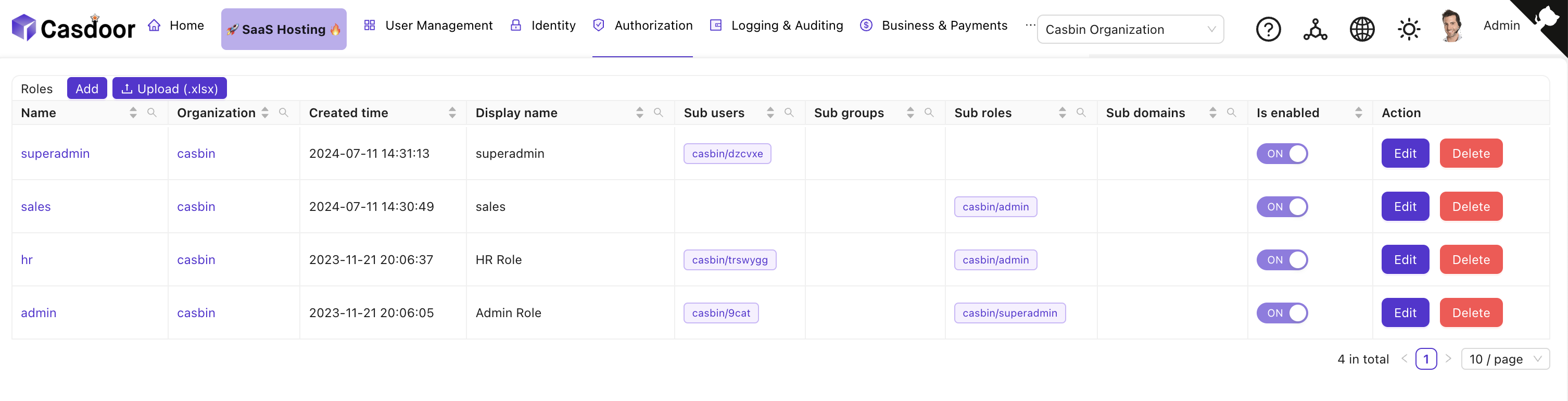Turn off the hr role switch
Viewport: 1568px width, 401px height.
1282,260
